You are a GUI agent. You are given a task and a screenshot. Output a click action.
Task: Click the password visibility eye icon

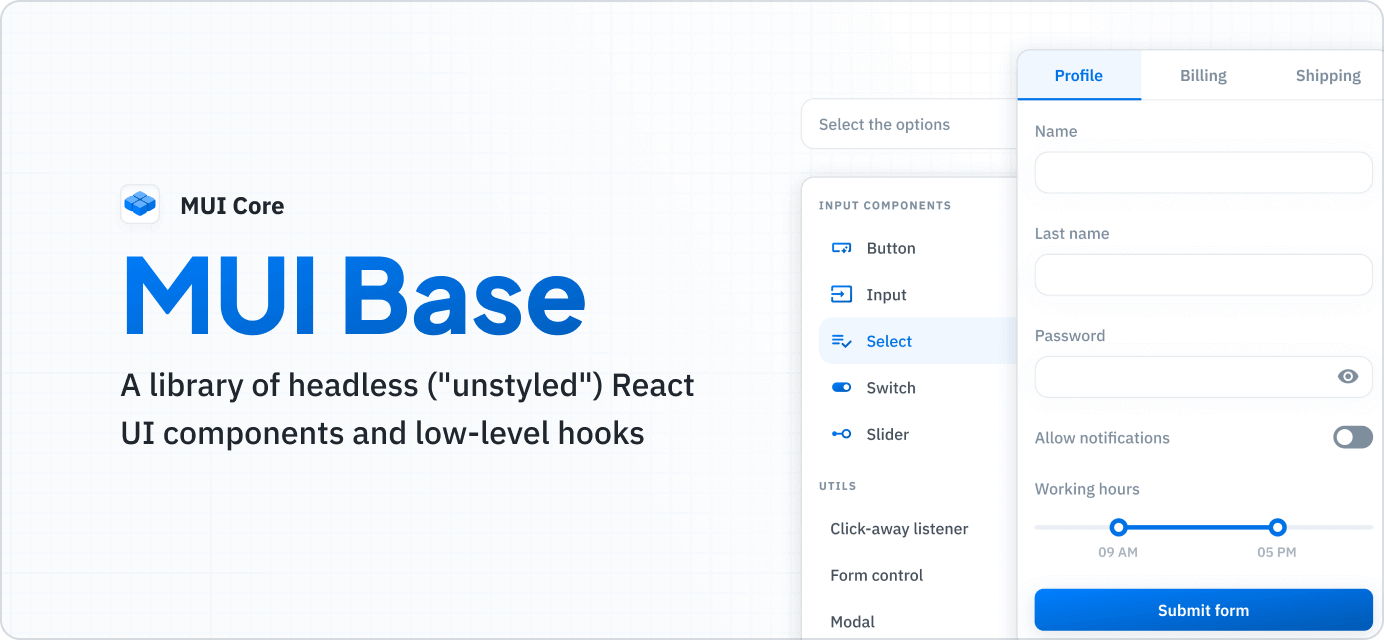[1348, 377]
